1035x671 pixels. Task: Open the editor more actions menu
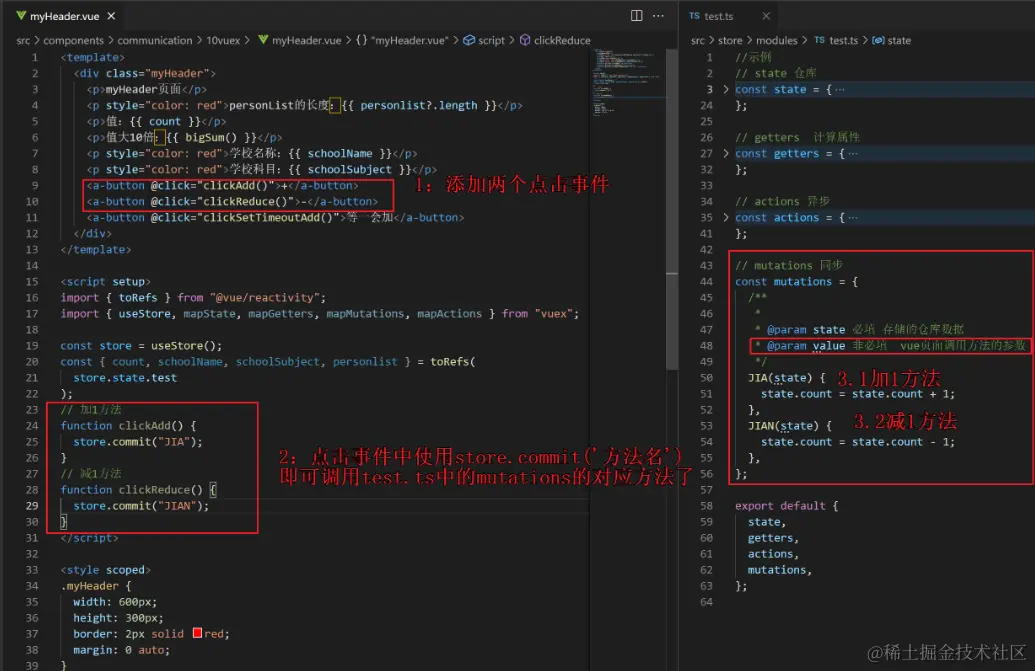(x=658, y=15)
